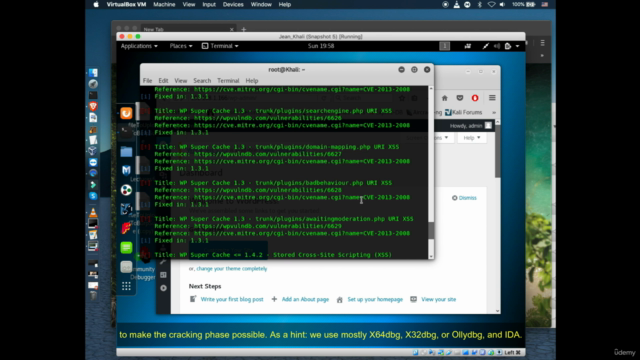Screen dimensions: 640x360
Task: Open the Apple menu
Action: click(96, 4)
